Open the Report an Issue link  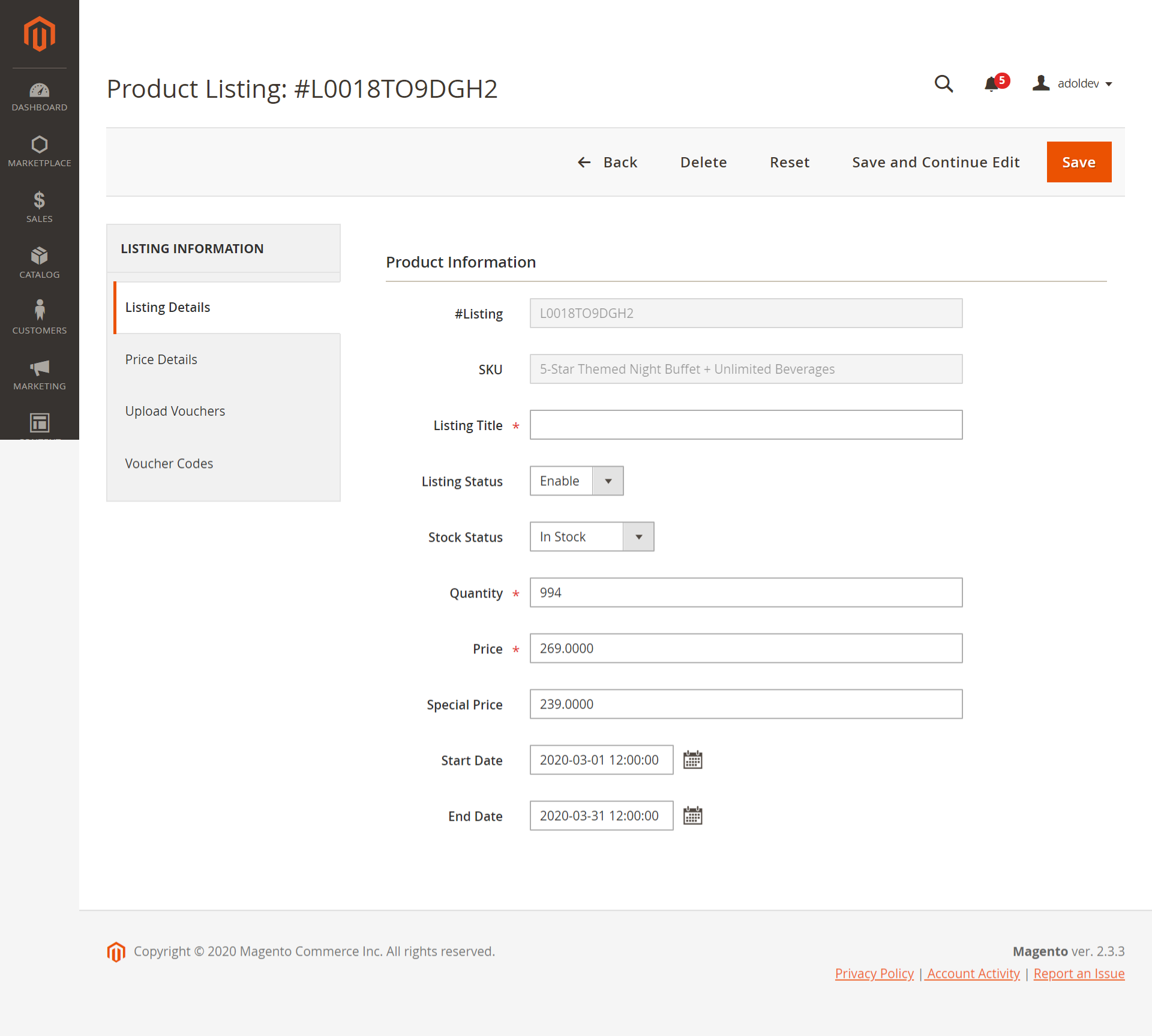pos(1079,974)
